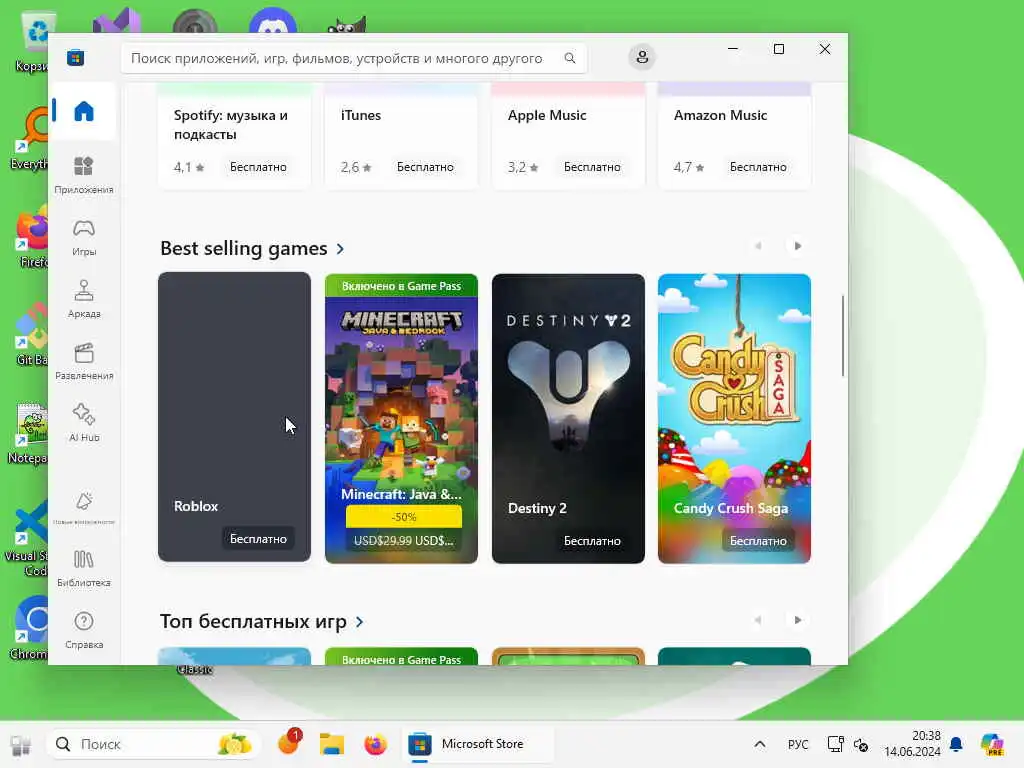This screenshot has width=1024, height=768.
Task: Click the Microsoft Store logo icon
Action: [76, 58]
